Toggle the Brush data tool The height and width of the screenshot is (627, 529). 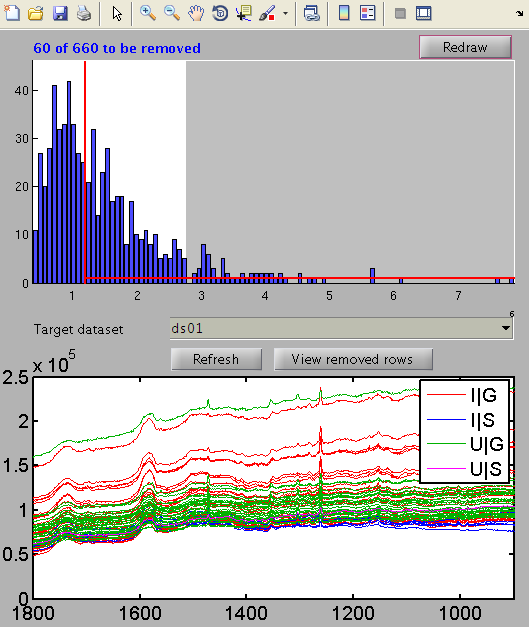(x=267, y=13)
